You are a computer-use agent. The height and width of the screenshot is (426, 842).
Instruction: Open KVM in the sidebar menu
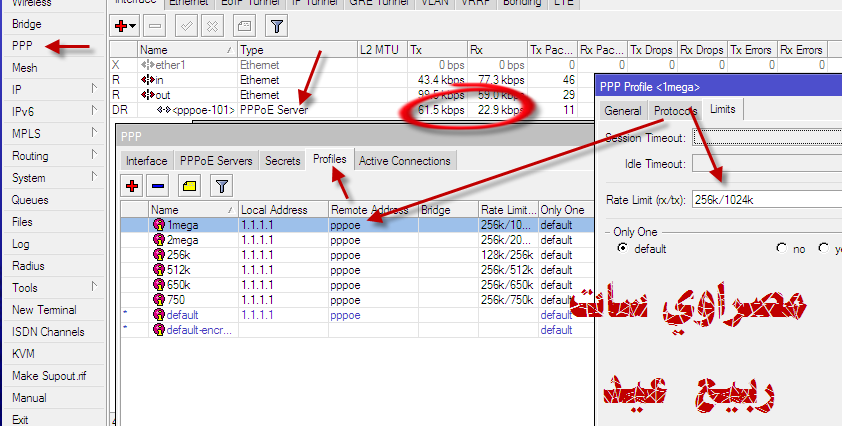(x=23, y=354)
